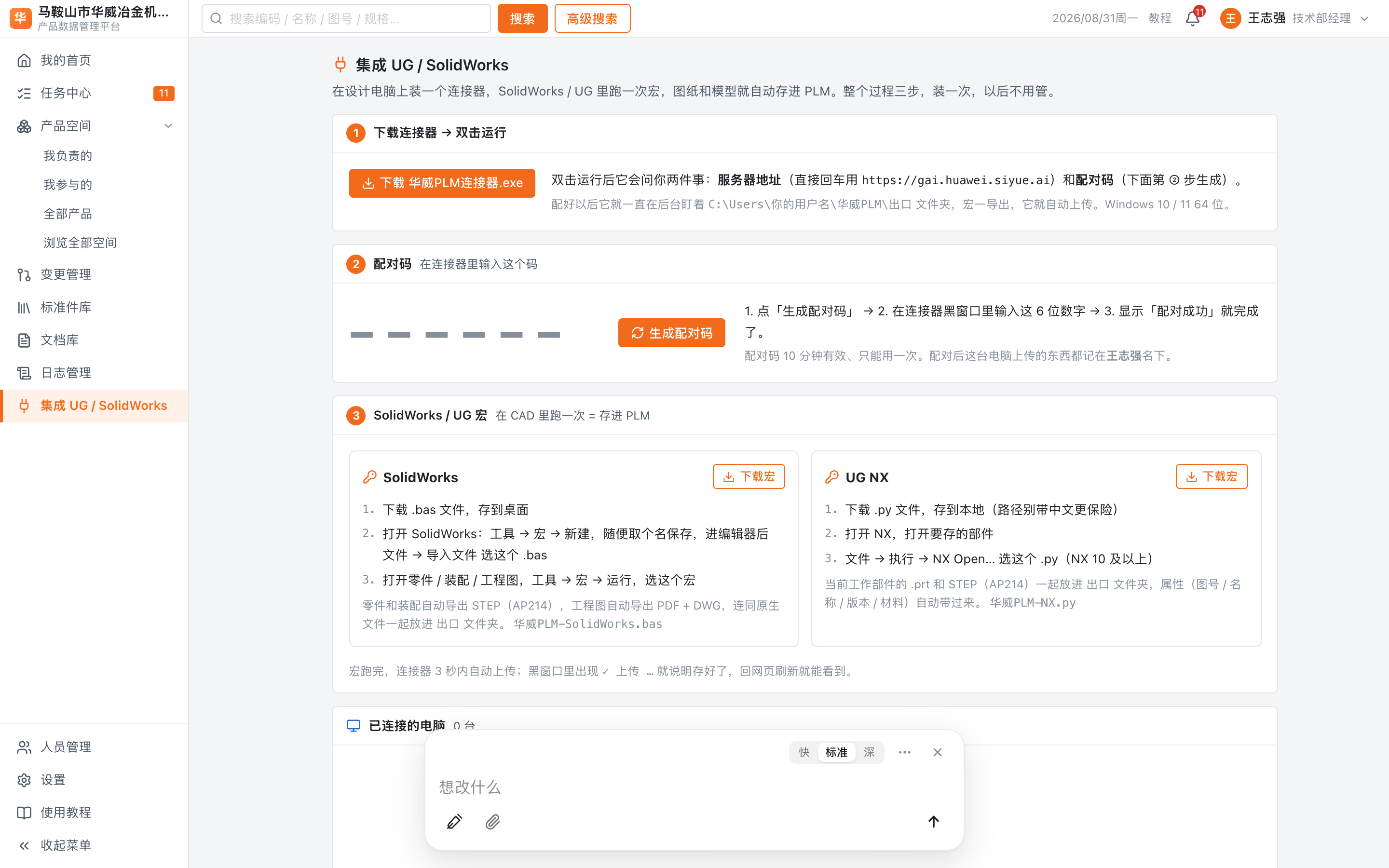The image size is (1389, 868).
Task: Click the 王志强 username in the top bar
Action: coord(1266,18)
